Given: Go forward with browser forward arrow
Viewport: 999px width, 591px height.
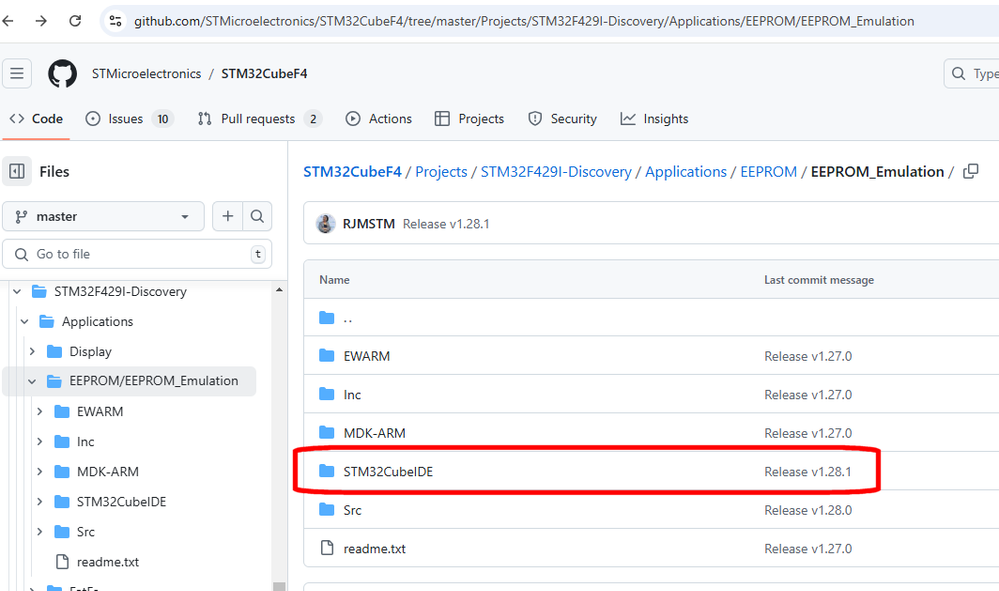Looking at the screenshot, I should tap(41, 21).
